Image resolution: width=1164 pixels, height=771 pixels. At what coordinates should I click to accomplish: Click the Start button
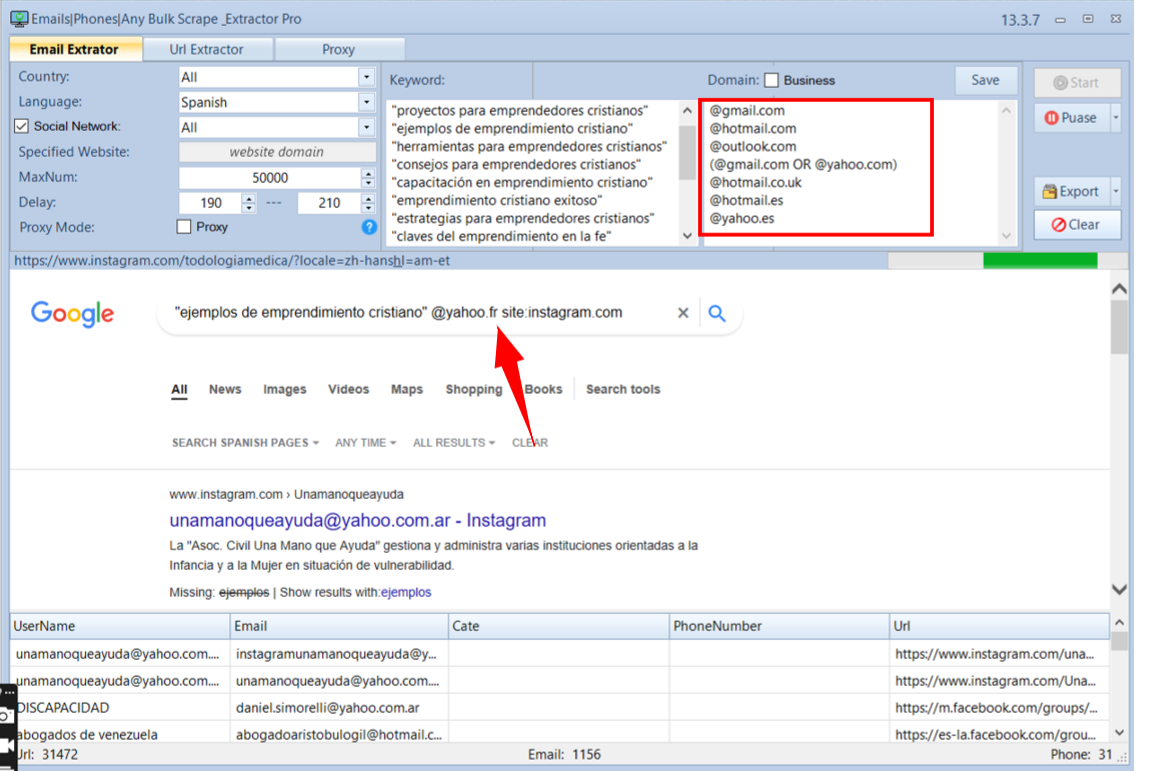pyautogui.click(x=1077, y=83)
